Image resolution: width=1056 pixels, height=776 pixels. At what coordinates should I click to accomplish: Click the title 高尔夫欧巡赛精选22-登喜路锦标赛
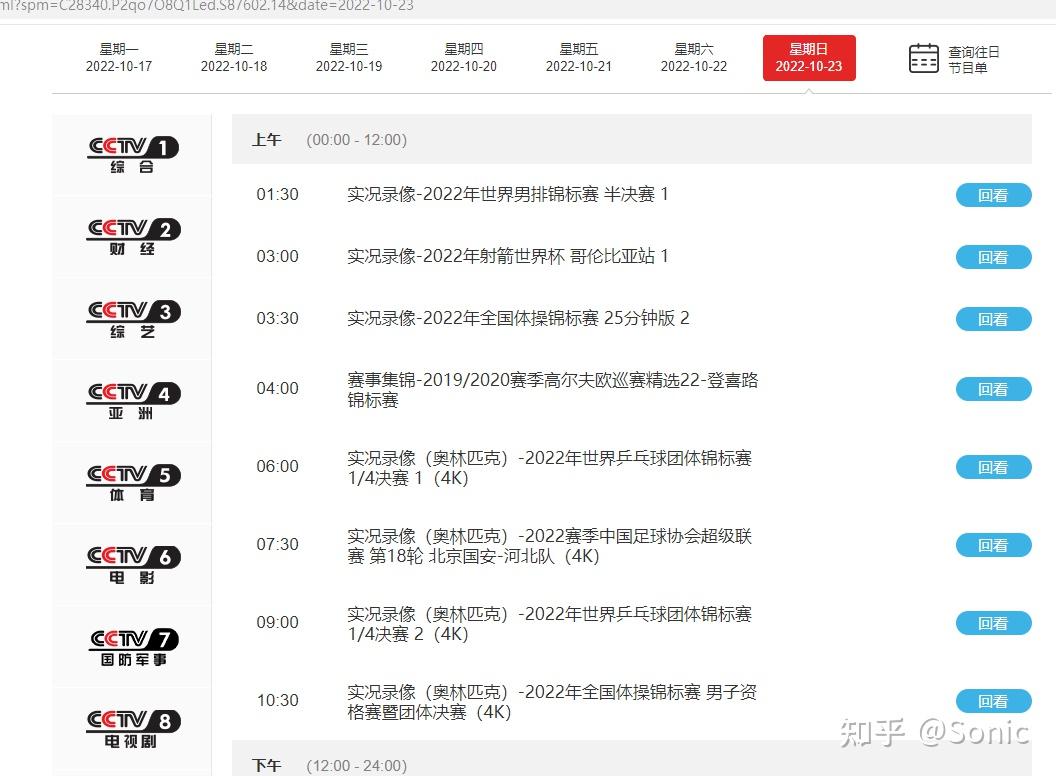coord(552,390)
